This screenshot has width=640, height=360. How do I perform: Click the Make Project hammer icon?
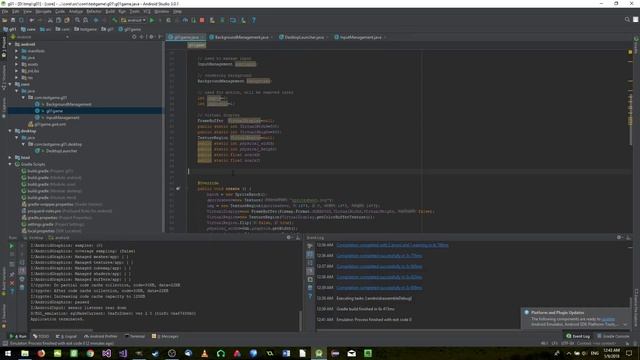[x=115, y=20]
